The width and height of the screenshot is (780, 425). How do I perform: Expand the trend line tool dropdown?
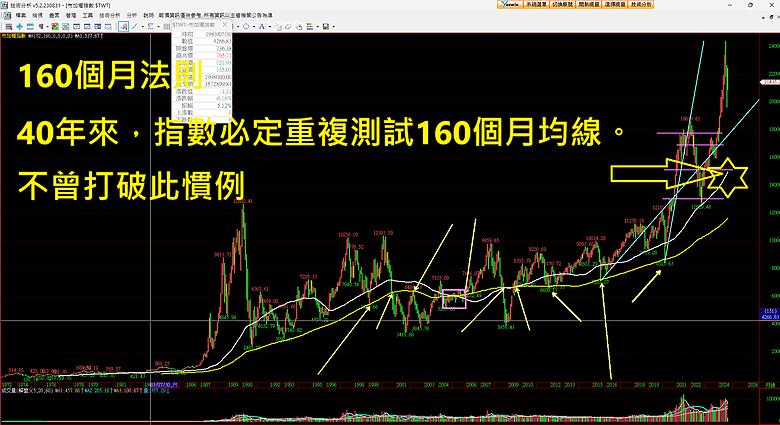coord(142,26)
